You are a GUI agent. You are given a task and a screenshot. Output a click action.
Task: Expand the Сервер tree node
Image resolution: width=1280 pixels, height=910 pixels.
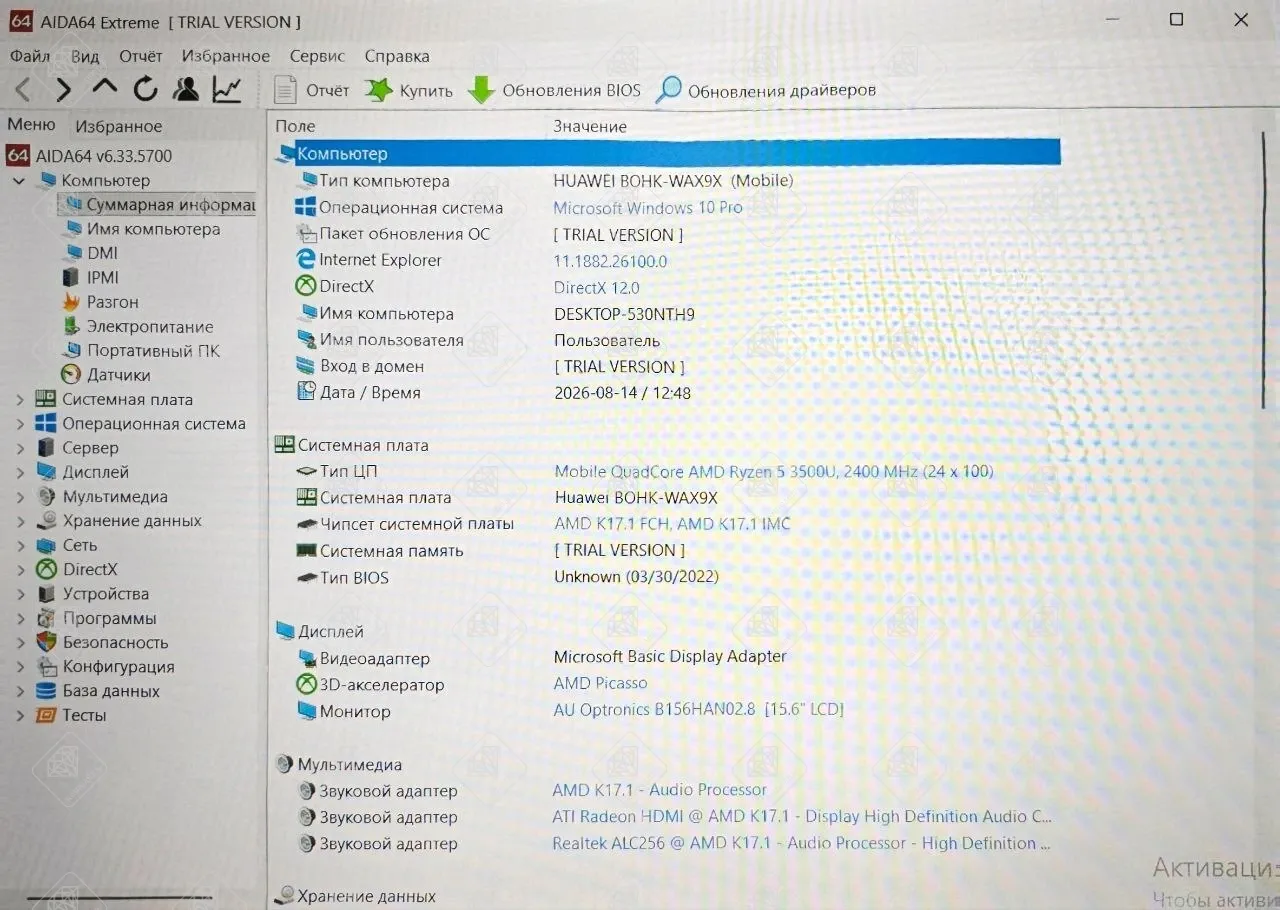[19, 448]
